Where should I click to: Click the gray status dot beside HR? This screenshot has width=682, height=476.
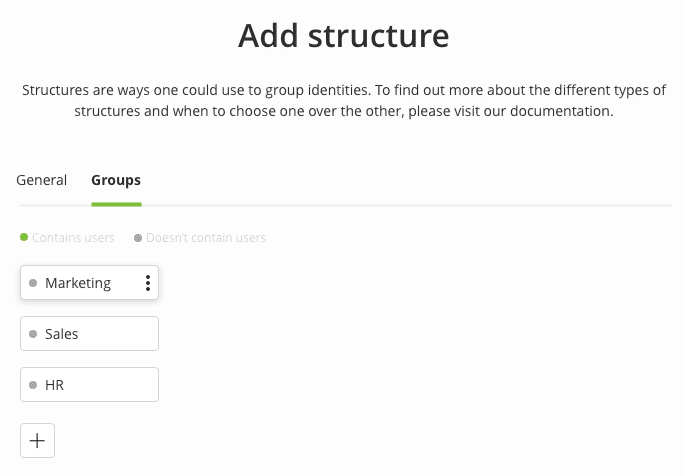(33, 385)
